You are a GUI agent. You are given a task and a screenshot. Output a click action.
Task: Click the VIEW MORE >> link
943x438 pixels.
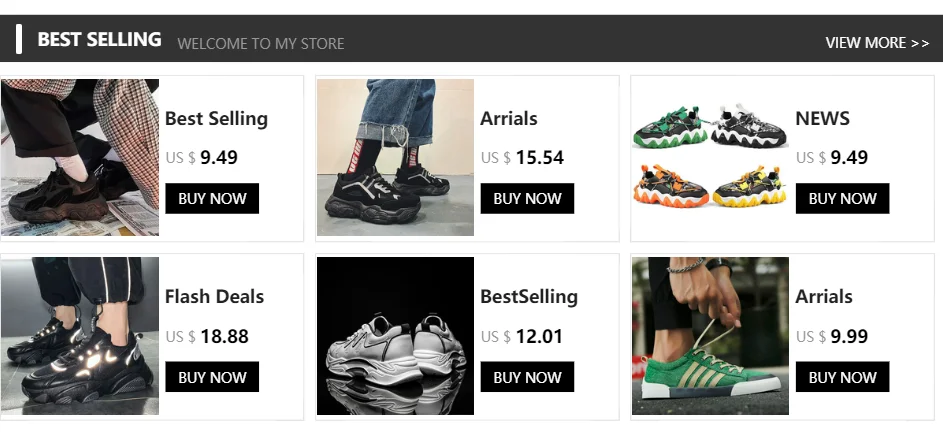[877, 43]
